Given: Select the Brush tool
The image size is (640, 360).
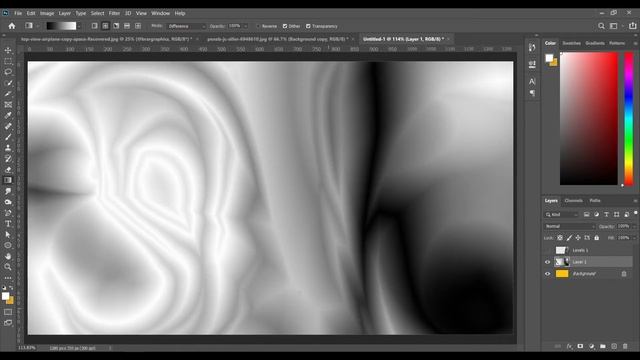Looking at the screenshot, I should click(8, 137).
